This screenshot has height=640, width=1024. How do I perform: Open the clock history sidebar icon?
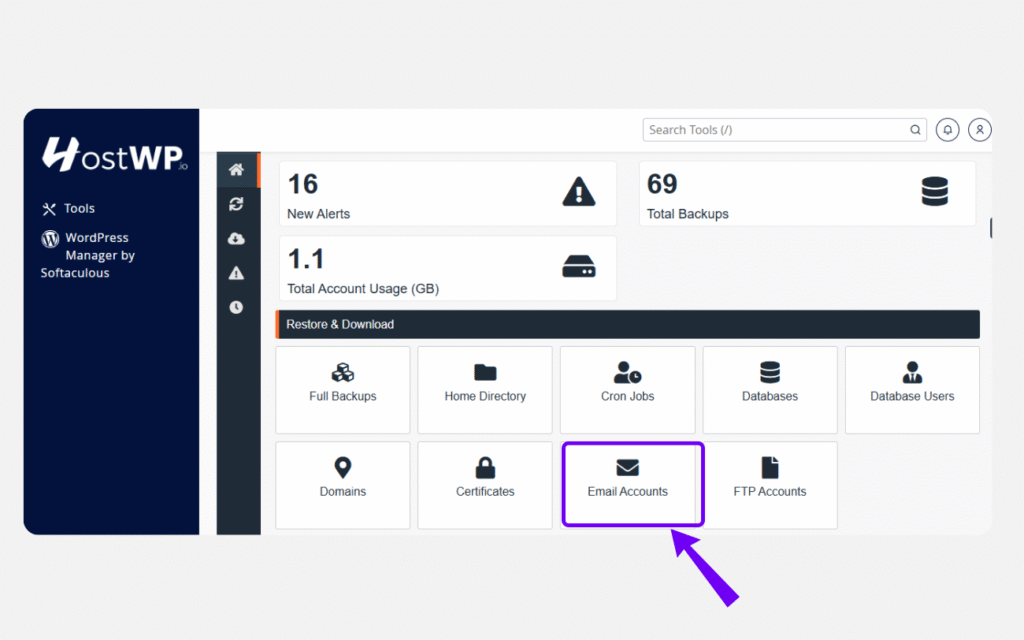click(x=236, y=307)
